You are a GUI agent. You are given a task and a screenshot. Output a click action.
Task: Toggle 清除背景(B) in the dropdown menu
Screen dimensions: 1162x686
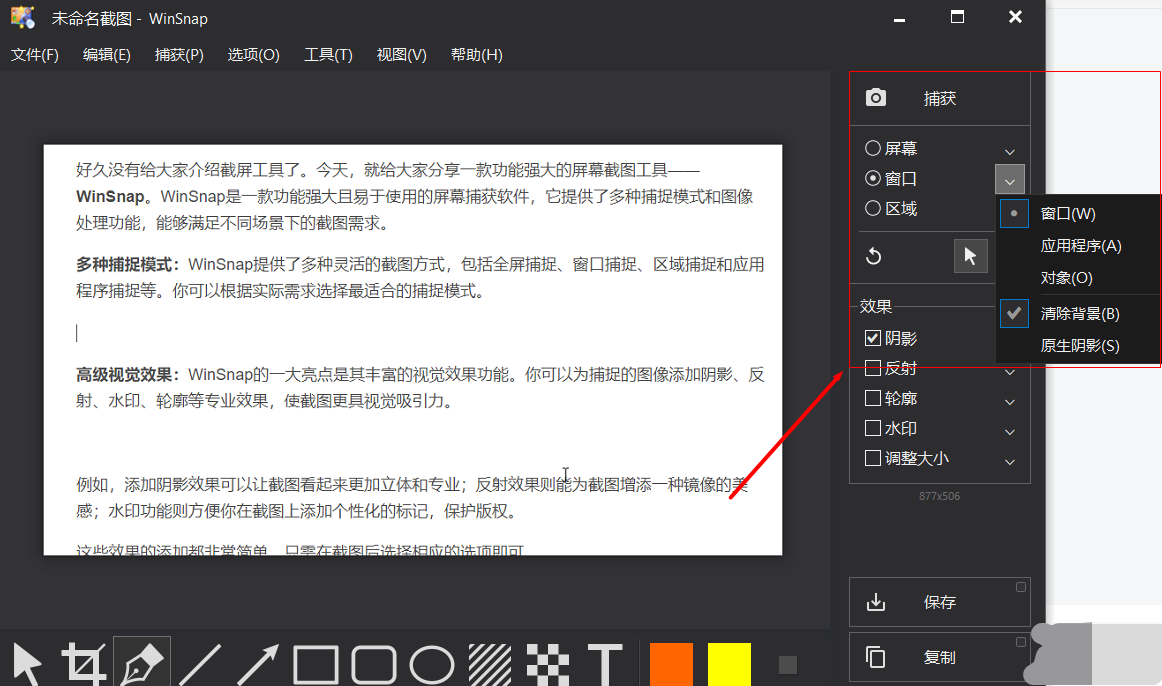[x=1078, y=313]
